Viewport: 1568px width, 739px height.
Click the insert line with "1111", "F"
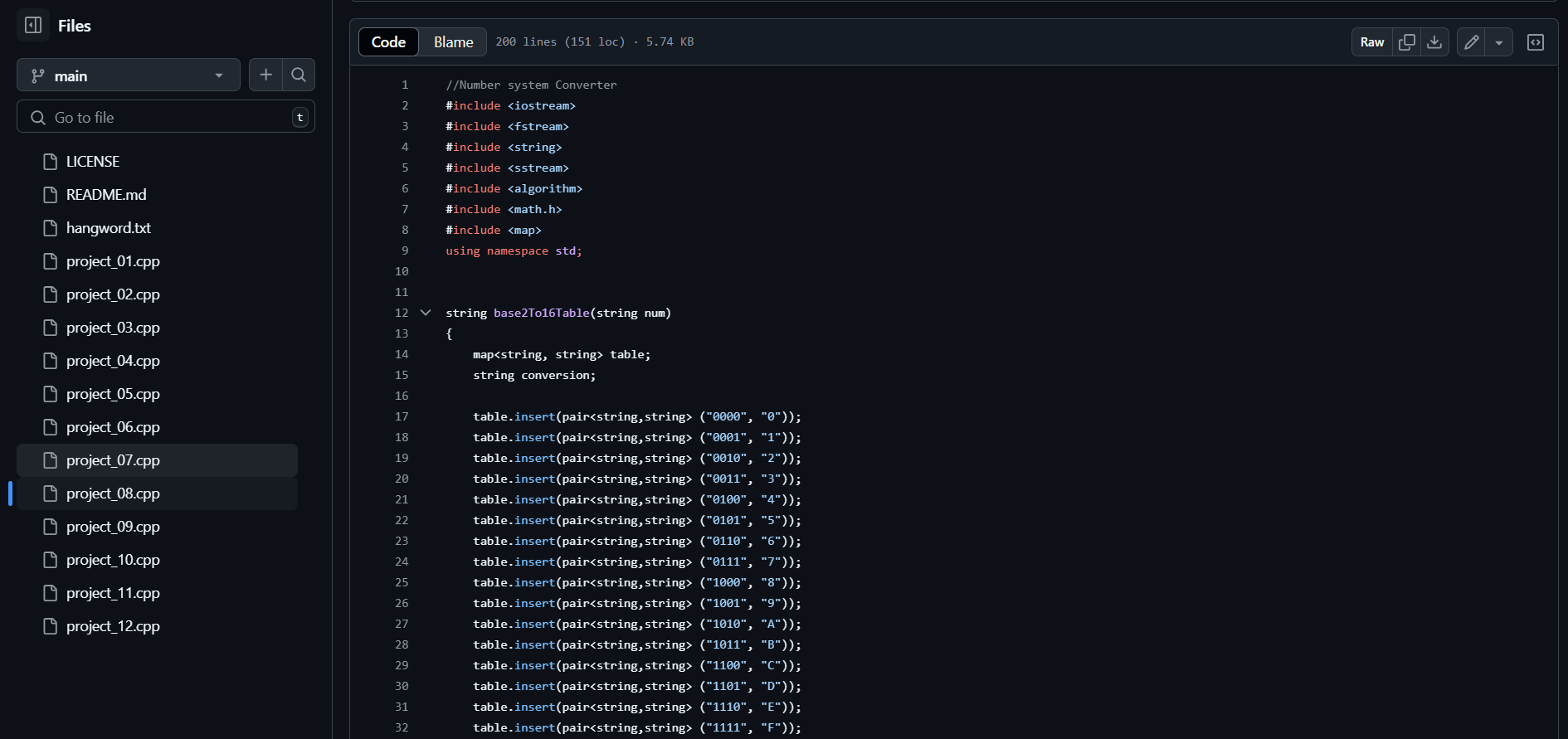point(637,727)
